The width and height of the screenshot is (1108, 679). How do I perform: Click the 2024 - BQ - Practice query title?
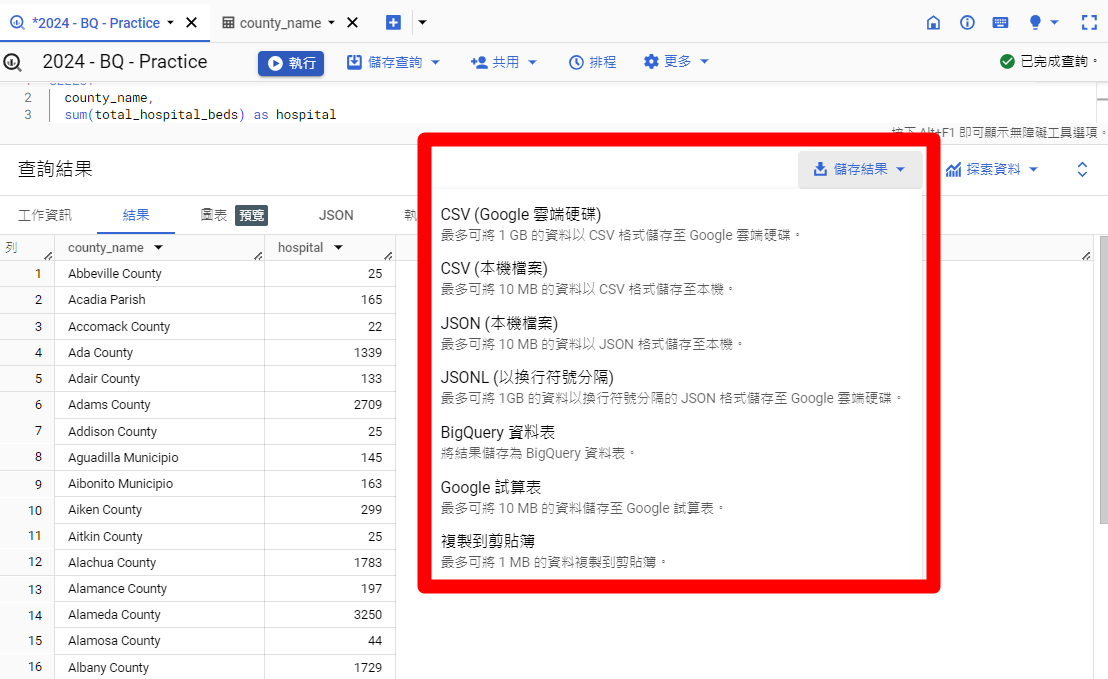point(125,61)
